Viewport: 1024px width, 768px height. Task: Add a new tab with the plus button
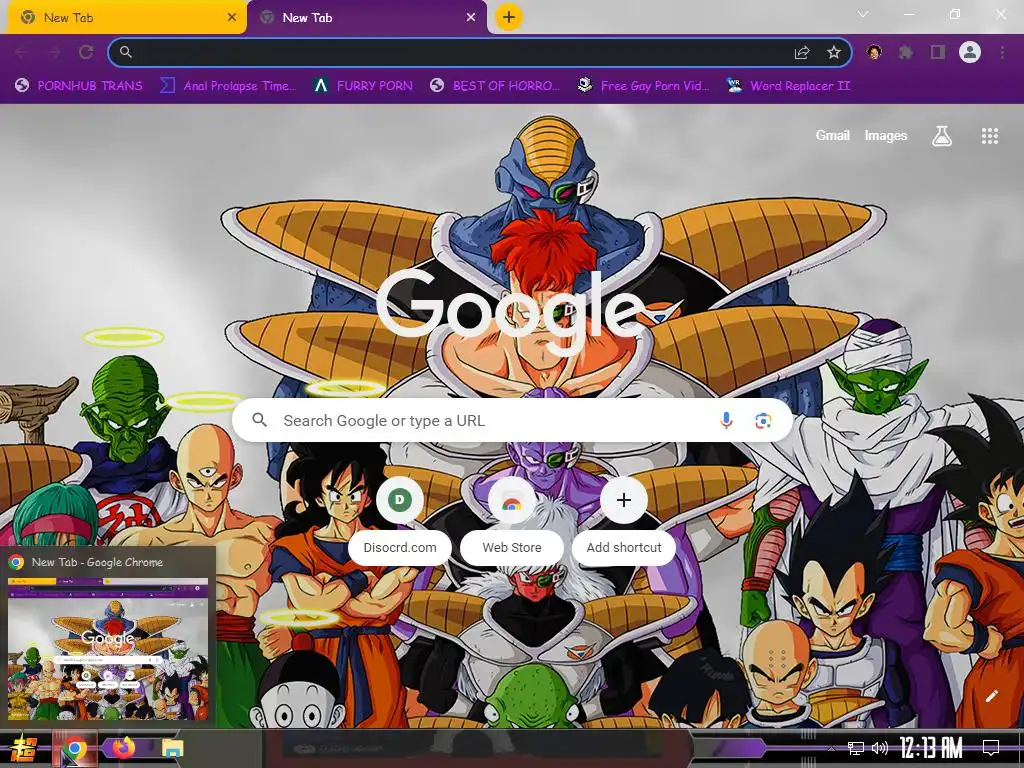(509, 17)
